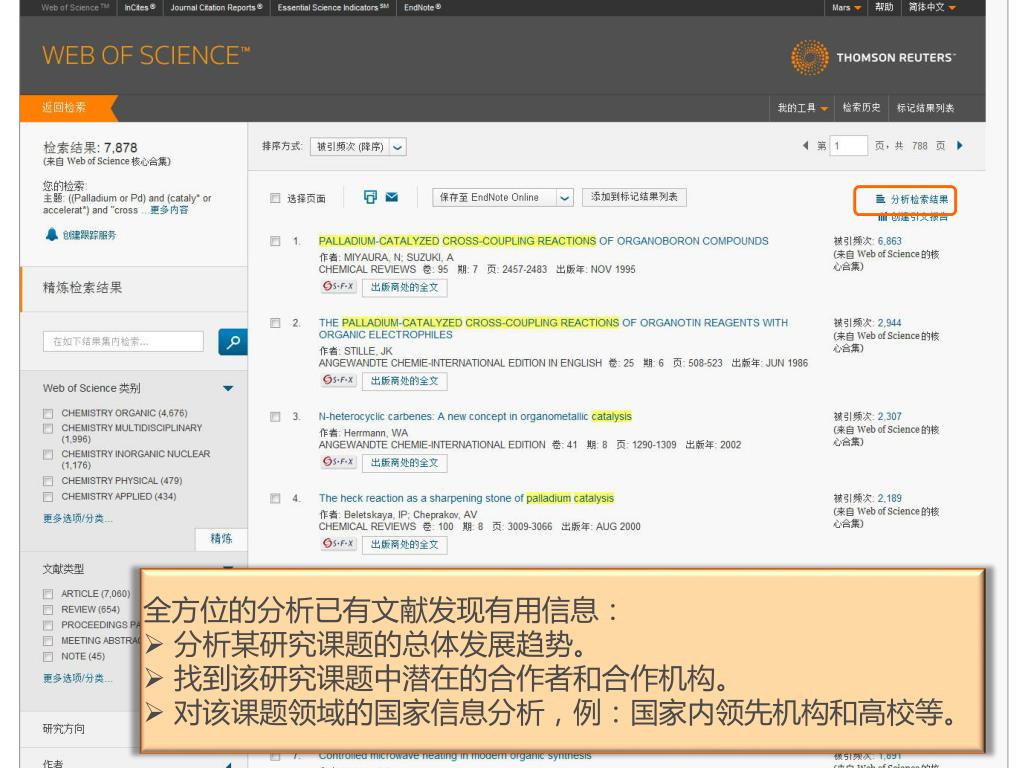Image resolution: width=1024 pixels, height=768 pixels.
Task: Open the organotin reagents paper title
Action: pos(553,328)
